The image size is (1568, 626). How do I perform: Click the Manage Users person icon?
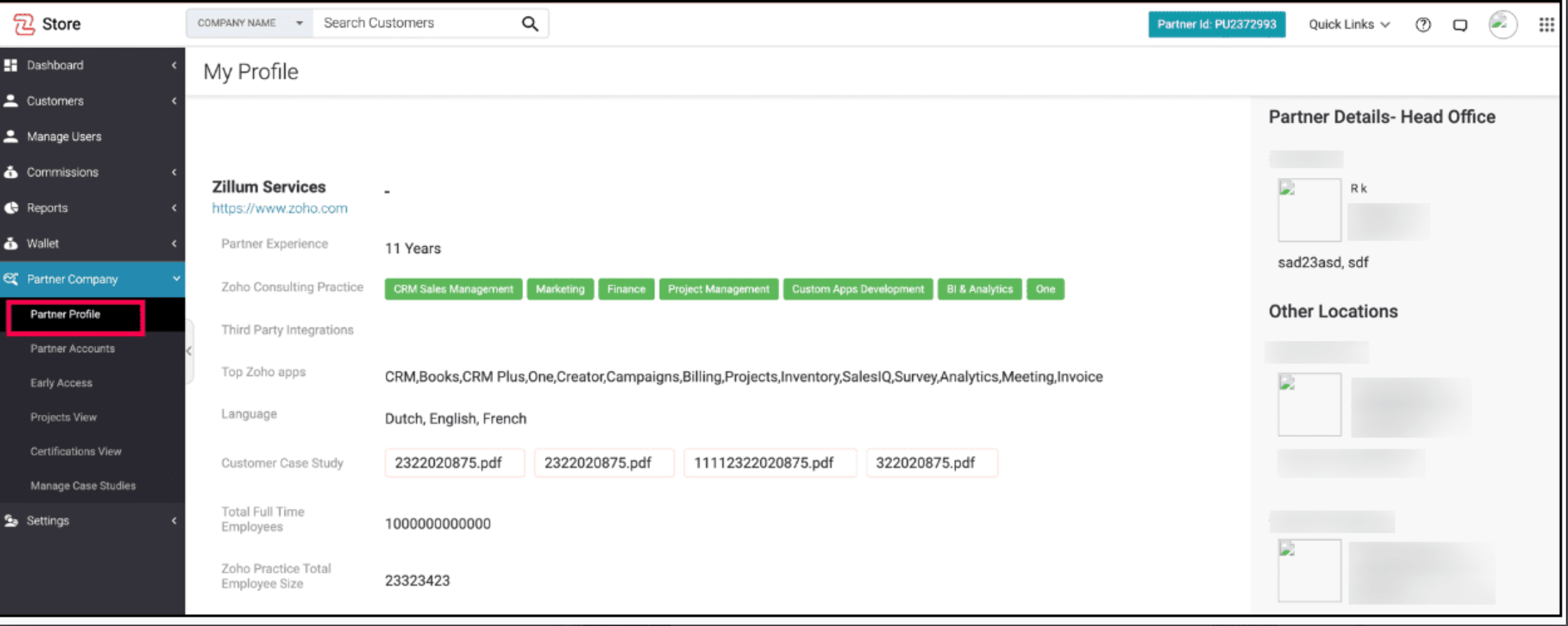click(x=10, y=136)
